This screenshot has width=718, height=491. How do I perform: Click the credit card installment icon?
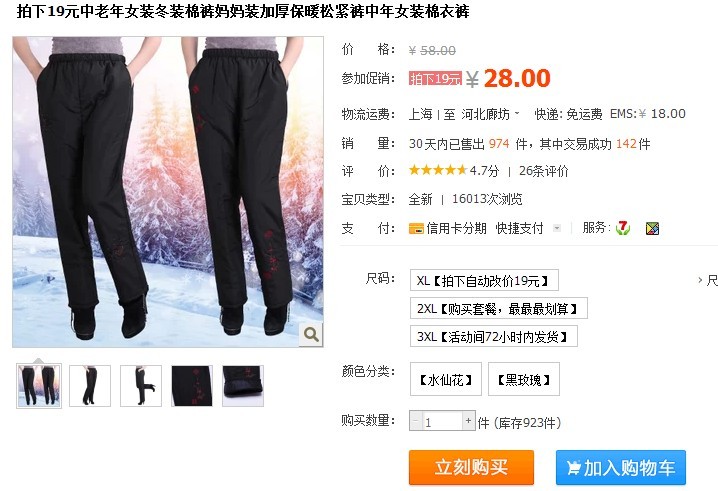tap(416, 228)
